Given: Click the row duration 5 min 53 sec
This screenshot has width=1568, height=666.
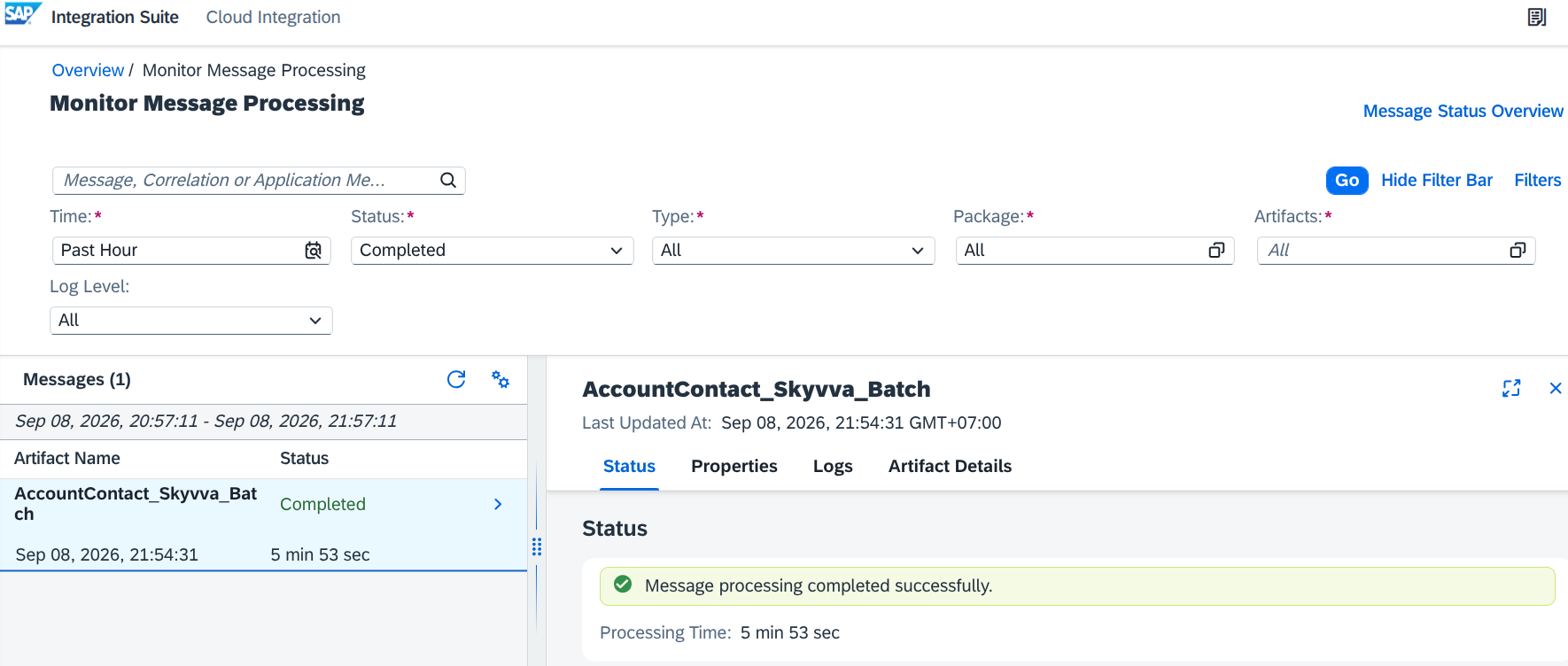Looking at the screenshot, I should tap(320, 554).
